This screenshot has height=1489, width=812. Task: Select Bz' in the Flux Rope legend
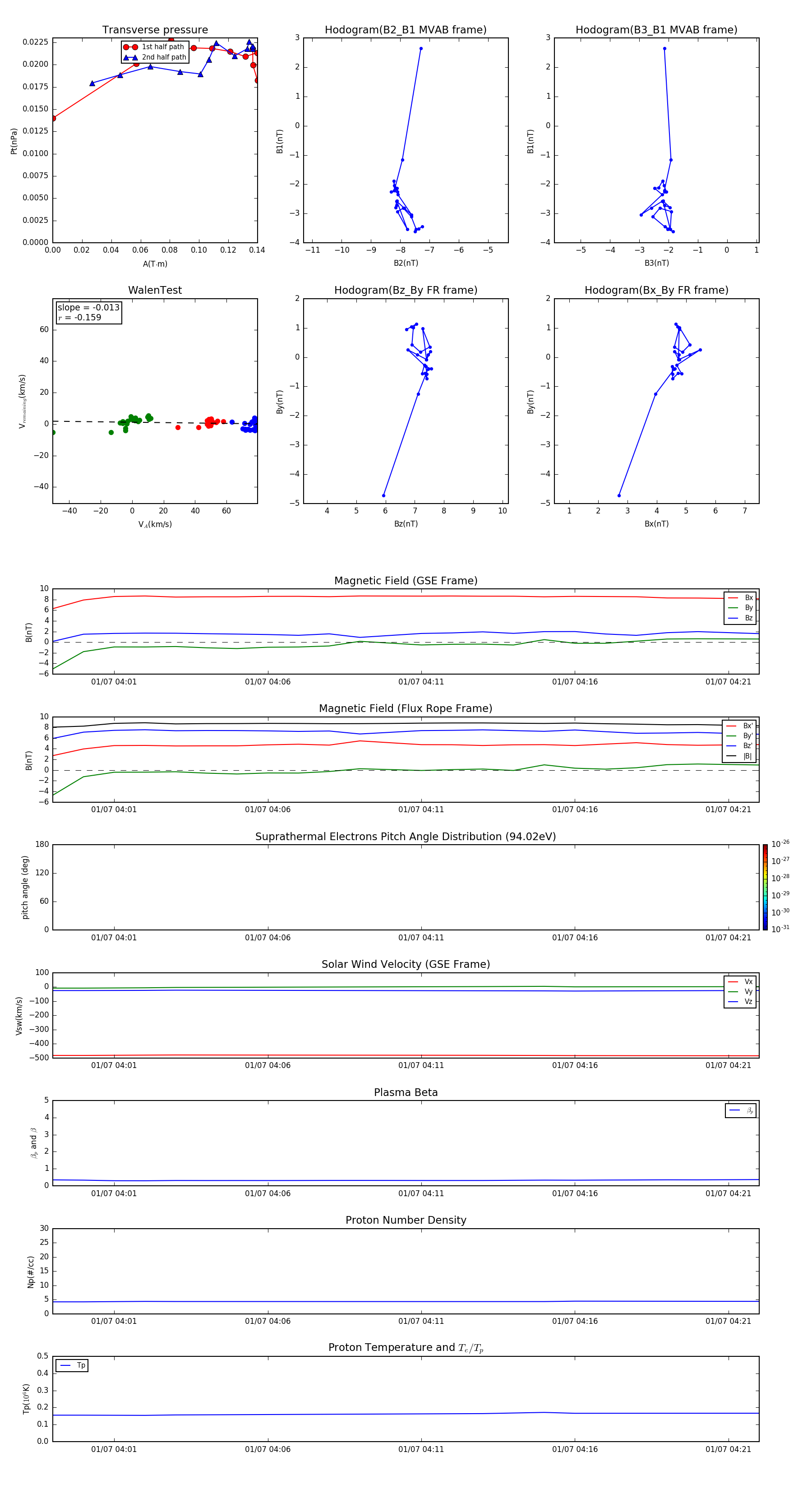click(x=739, y=746)
